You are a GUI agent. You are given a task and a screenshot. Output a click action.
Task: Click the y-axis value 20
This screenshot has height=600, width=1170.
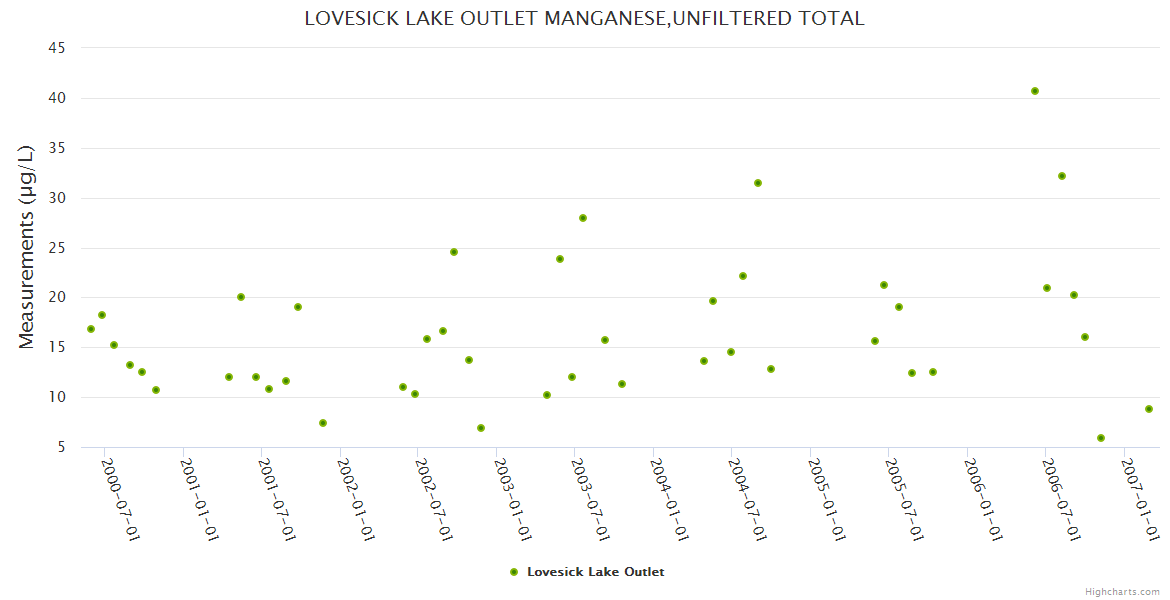click(x=57, y=298)
